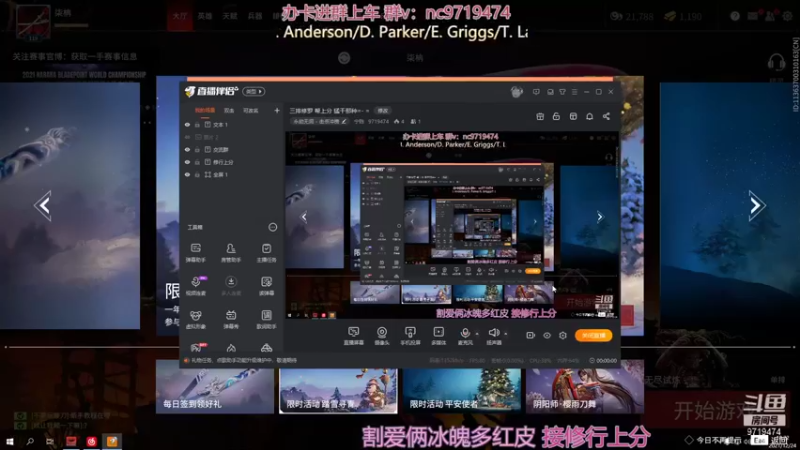Open the 主播任务 streamer task tool
800x450 pixels.
[266, 253]
